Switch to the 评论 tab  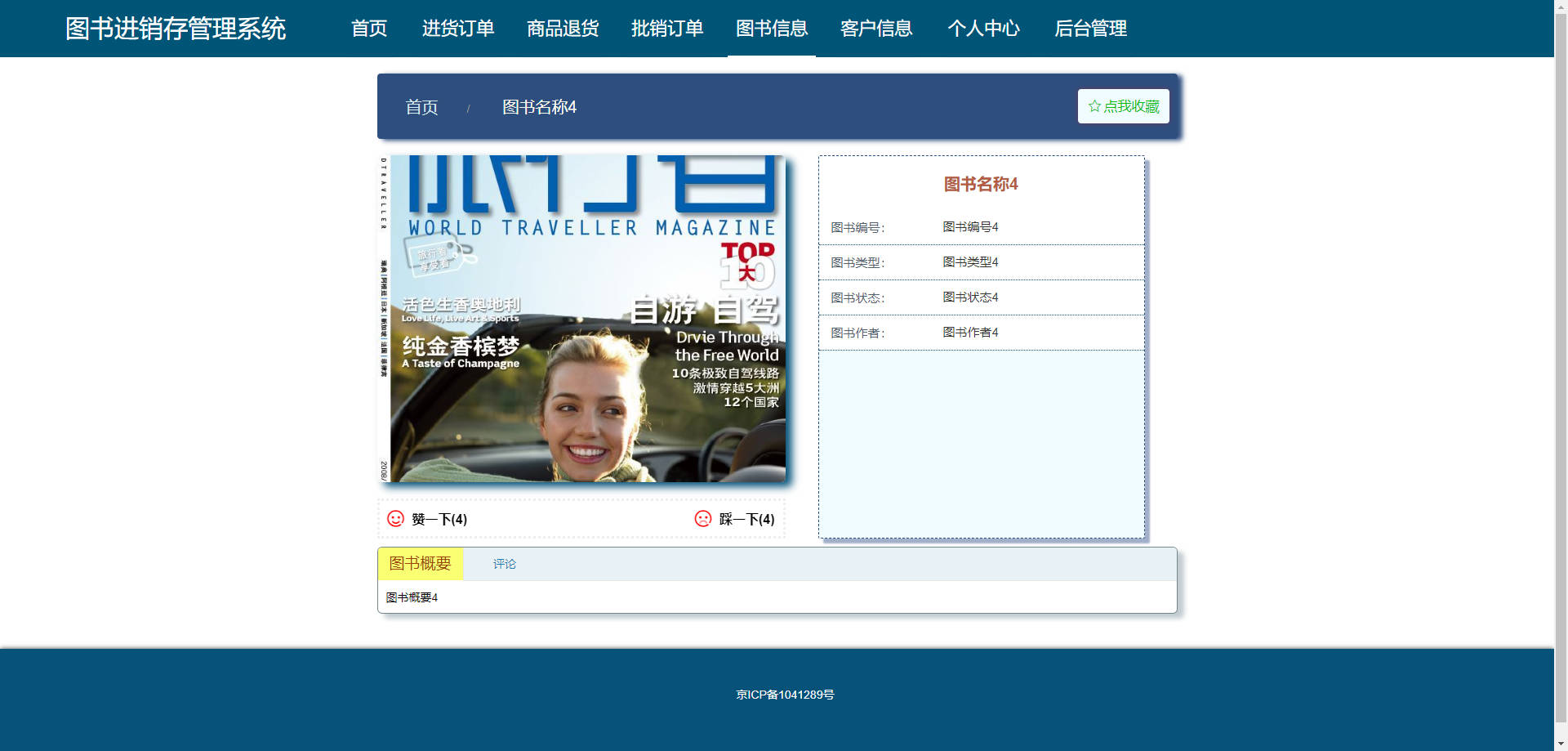click(504, 564)
